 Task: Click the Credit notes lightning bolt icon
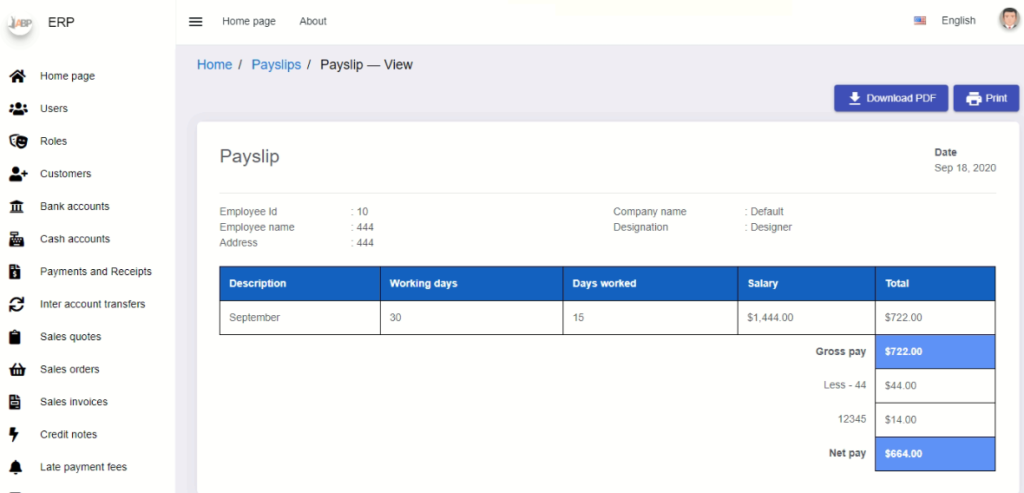[14, 435]
